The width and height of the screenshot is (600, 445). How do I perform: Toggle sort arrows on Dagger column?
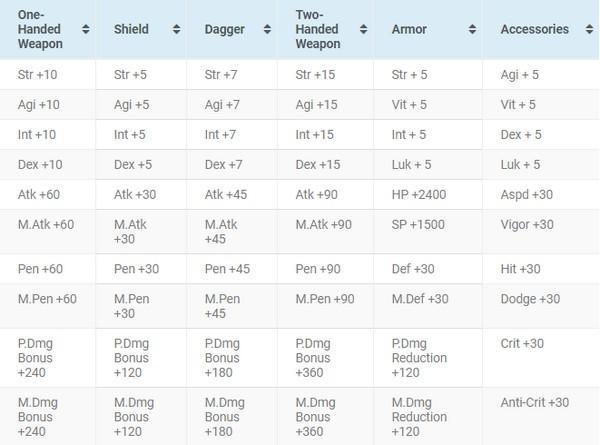pyautogui.click(x=267, y=29)
